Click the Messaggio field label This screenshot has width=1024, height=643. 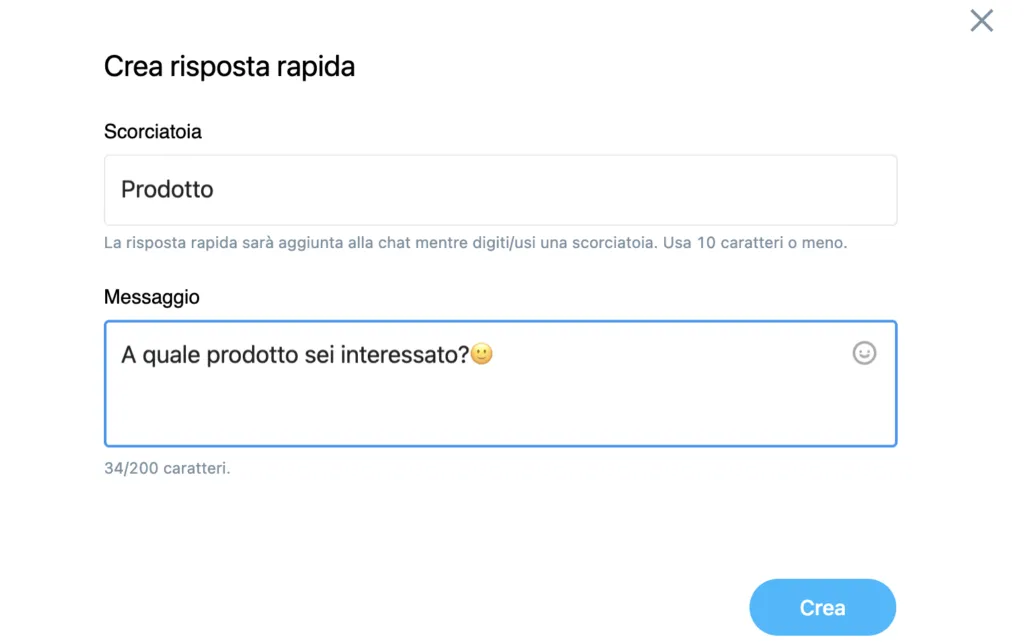152,297
